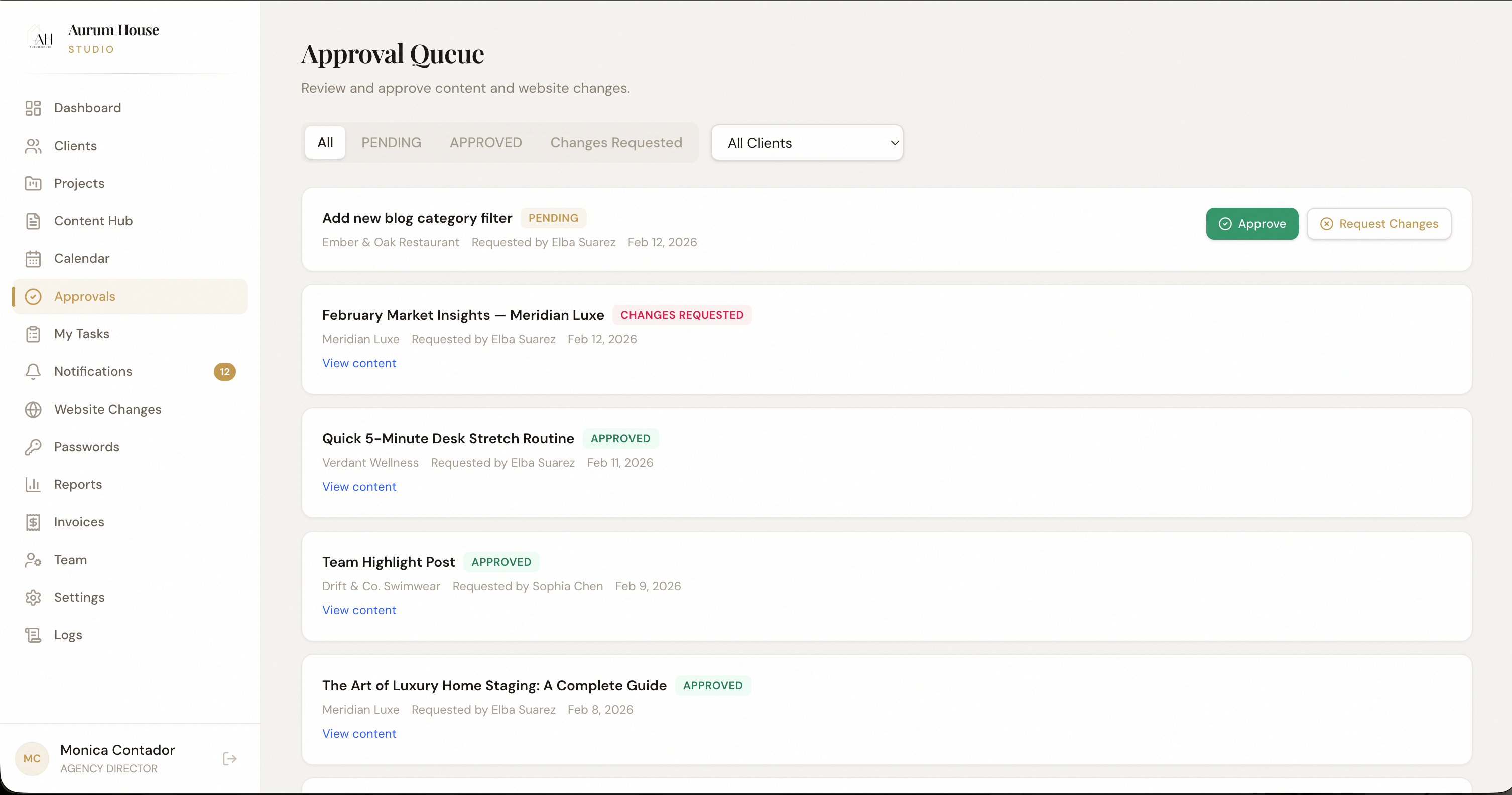The height and width of the screenshot is (795, 1512).
Task: Click the Invoices icon
Action: 34,521
